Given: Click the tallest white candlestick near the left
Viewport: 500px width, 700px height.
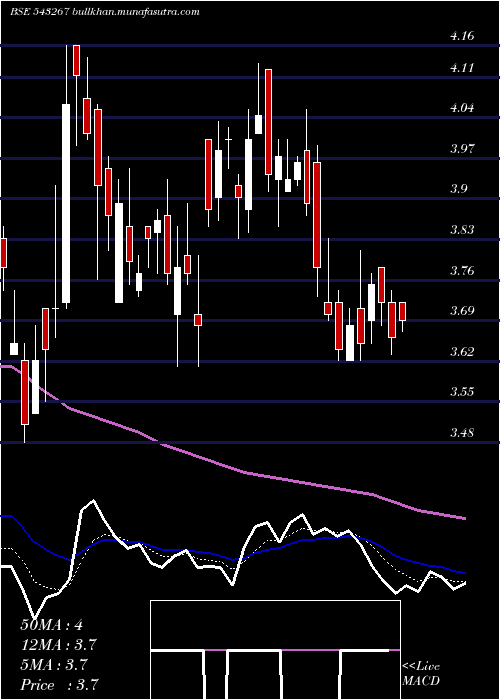Looking at the screenshot, I should (66, 204).
